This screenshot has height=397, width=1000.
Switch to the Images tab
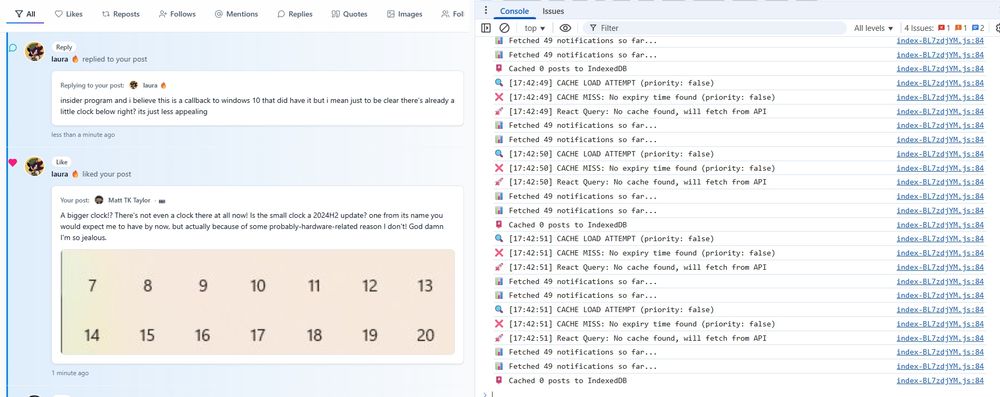click(404, 13)
